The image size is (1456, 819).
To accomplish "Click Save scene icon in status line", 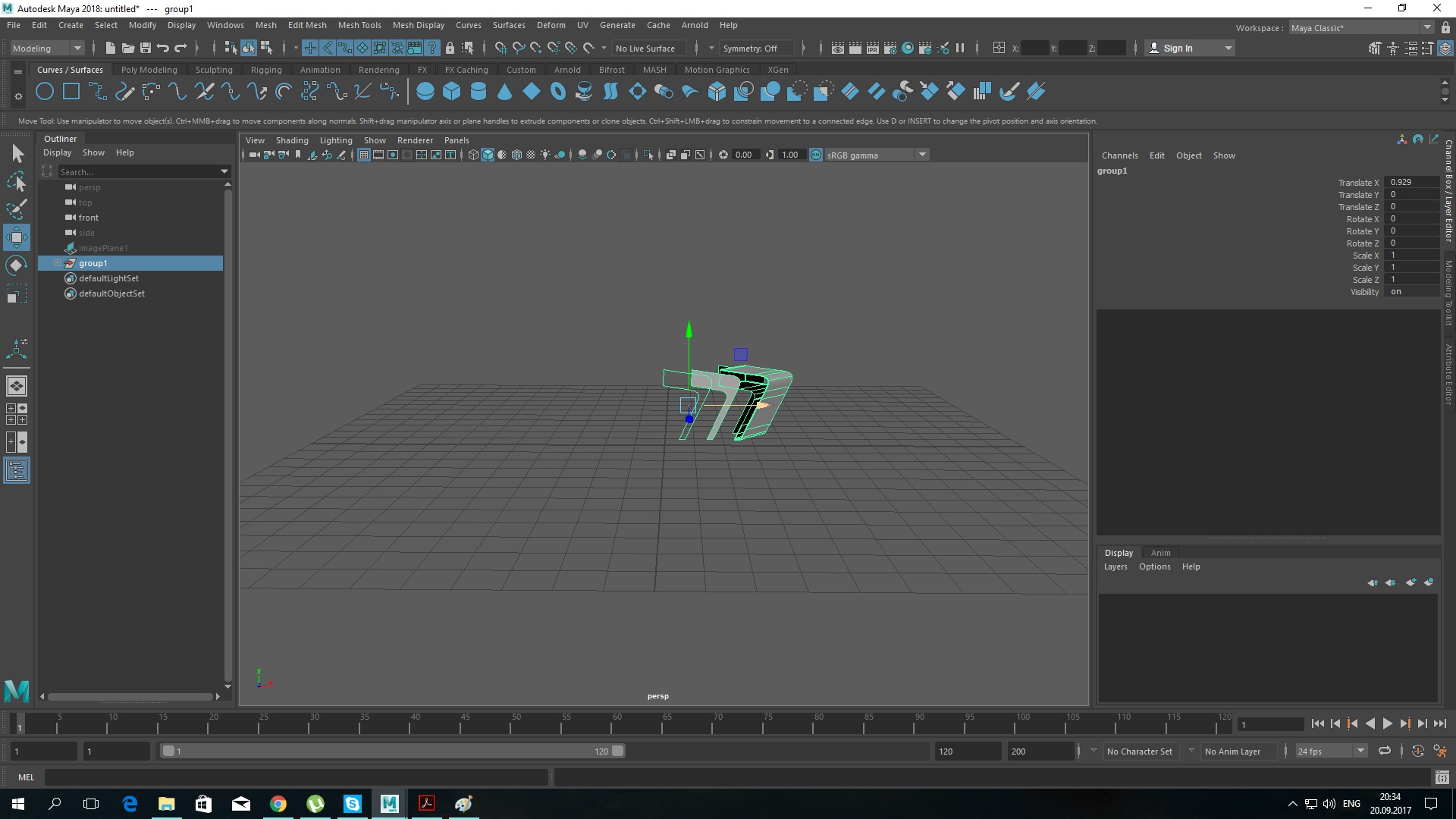I will point(146,48).
